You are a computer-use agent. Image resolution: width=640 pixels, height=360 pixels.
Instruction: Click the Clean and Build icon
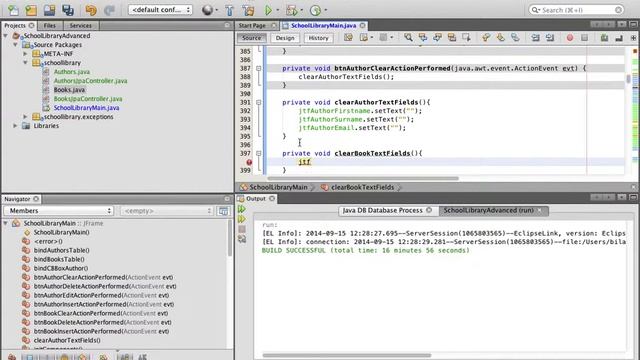[248, 10]
